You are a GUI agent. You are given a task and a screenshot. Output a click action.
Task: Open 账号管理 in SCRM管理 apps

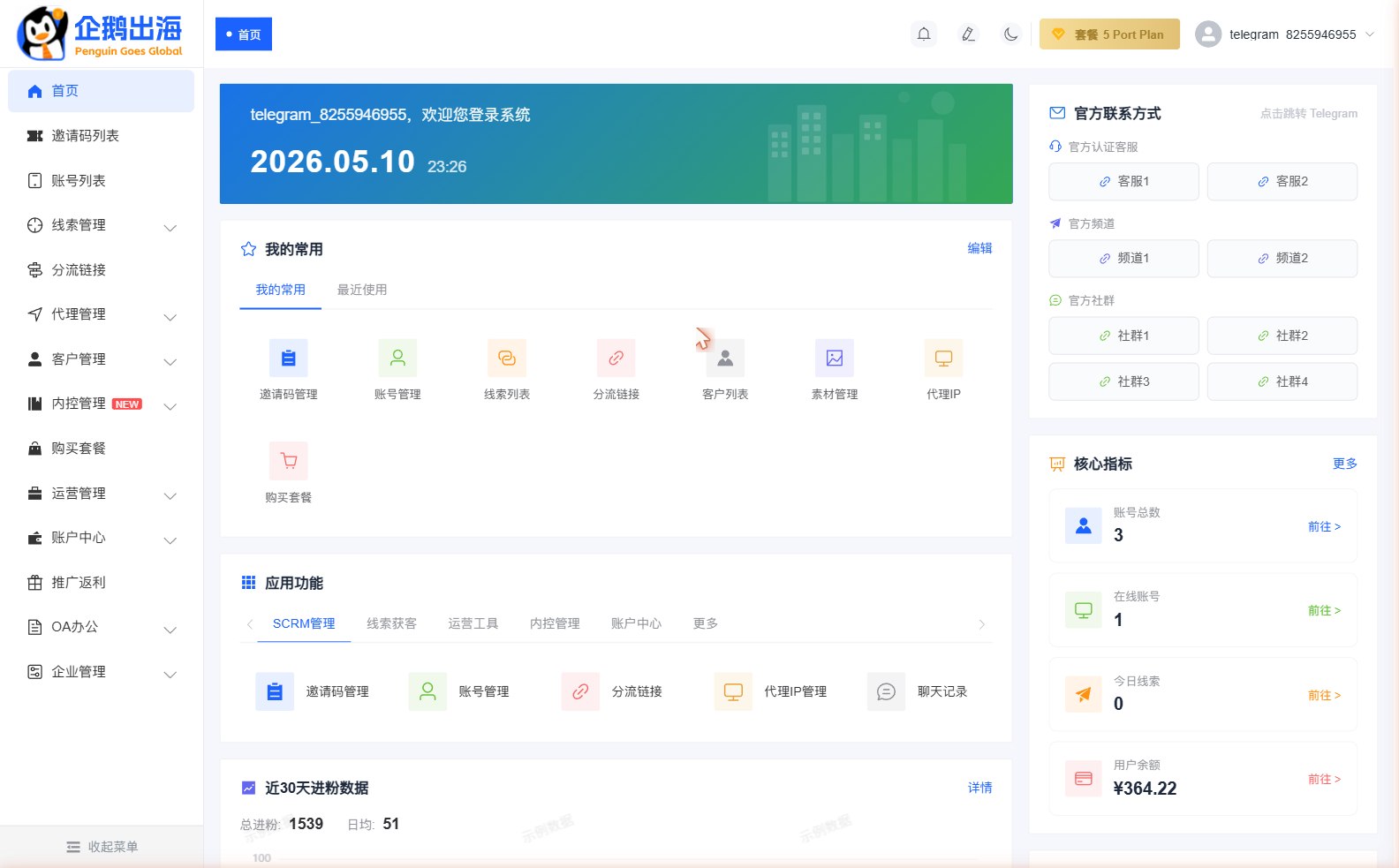[459, 691]
